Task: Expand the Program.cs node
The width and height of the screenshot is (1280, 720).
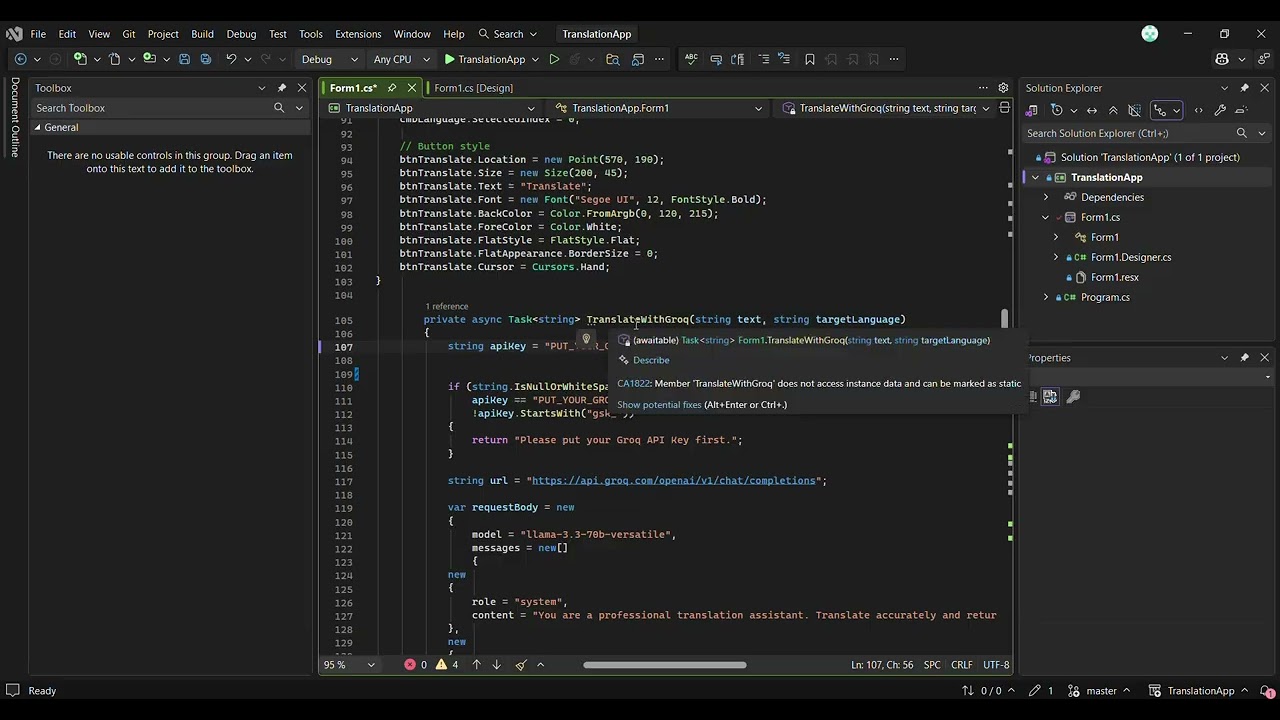Action: (x=1046, y=297)
